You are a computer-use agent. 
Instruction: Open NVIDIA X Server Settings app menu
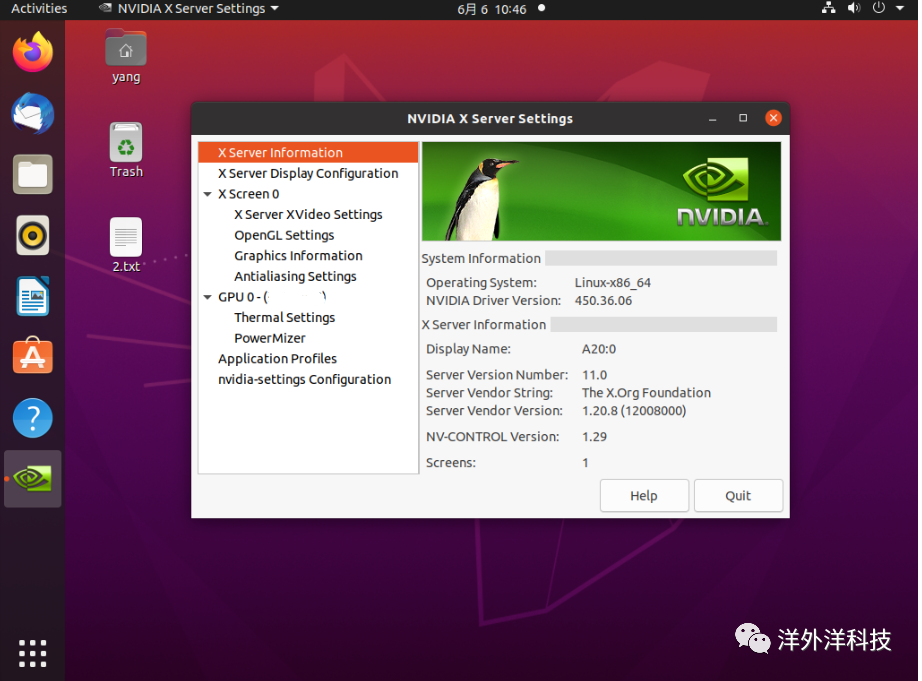pyautogui.click(x=190, y=9)
